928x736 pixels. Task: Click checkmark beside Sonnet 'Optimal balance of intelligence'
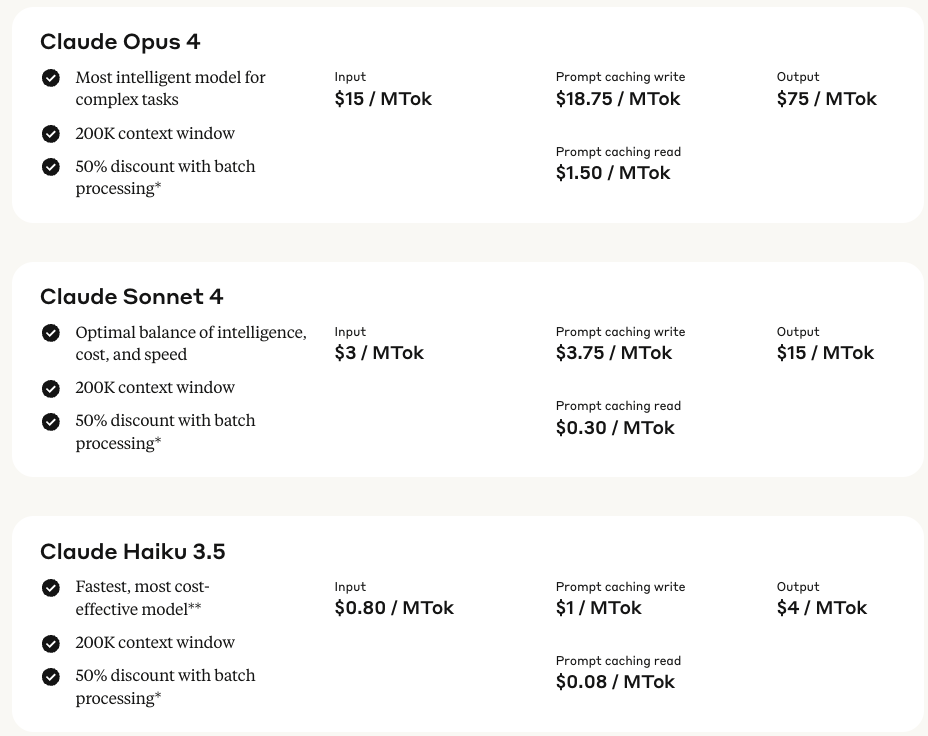coord(51,333)
